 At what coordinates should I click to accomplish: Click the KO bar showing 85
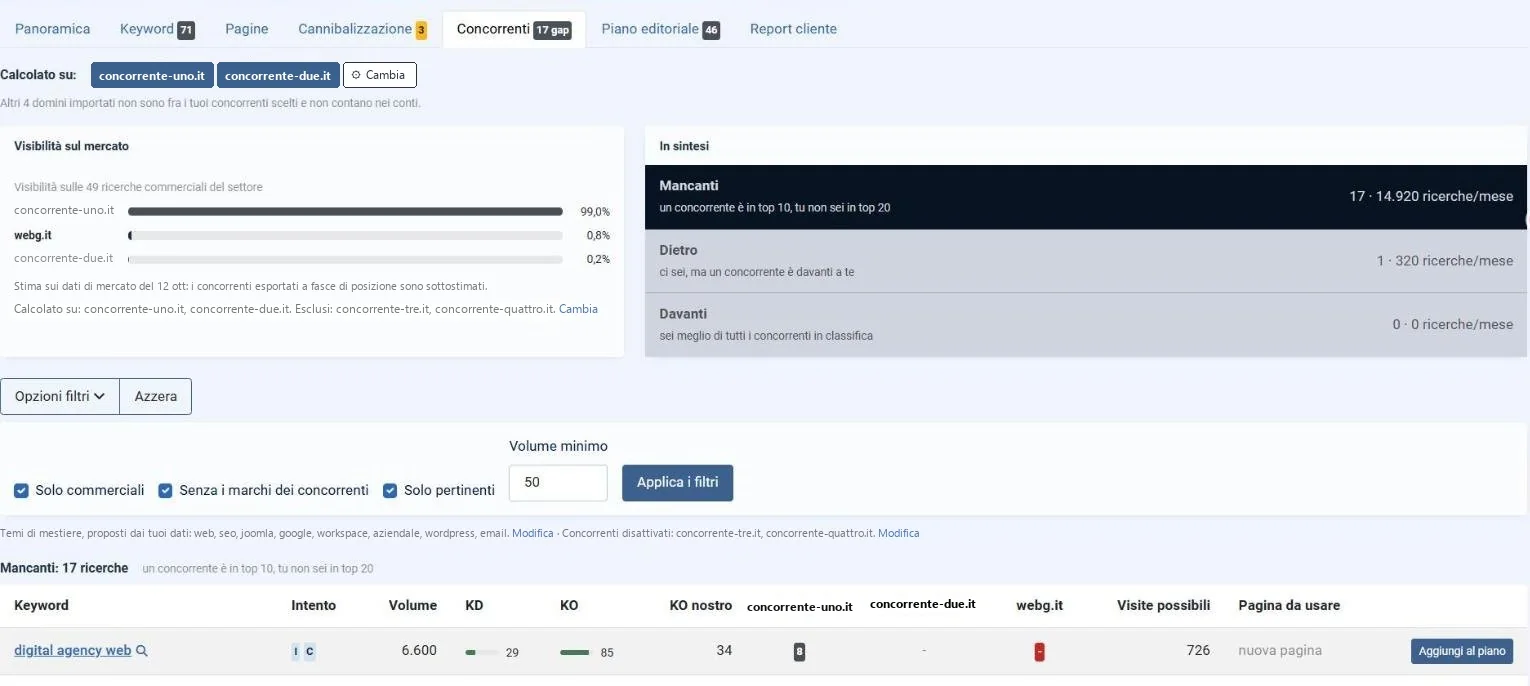(x=575, y=652)
